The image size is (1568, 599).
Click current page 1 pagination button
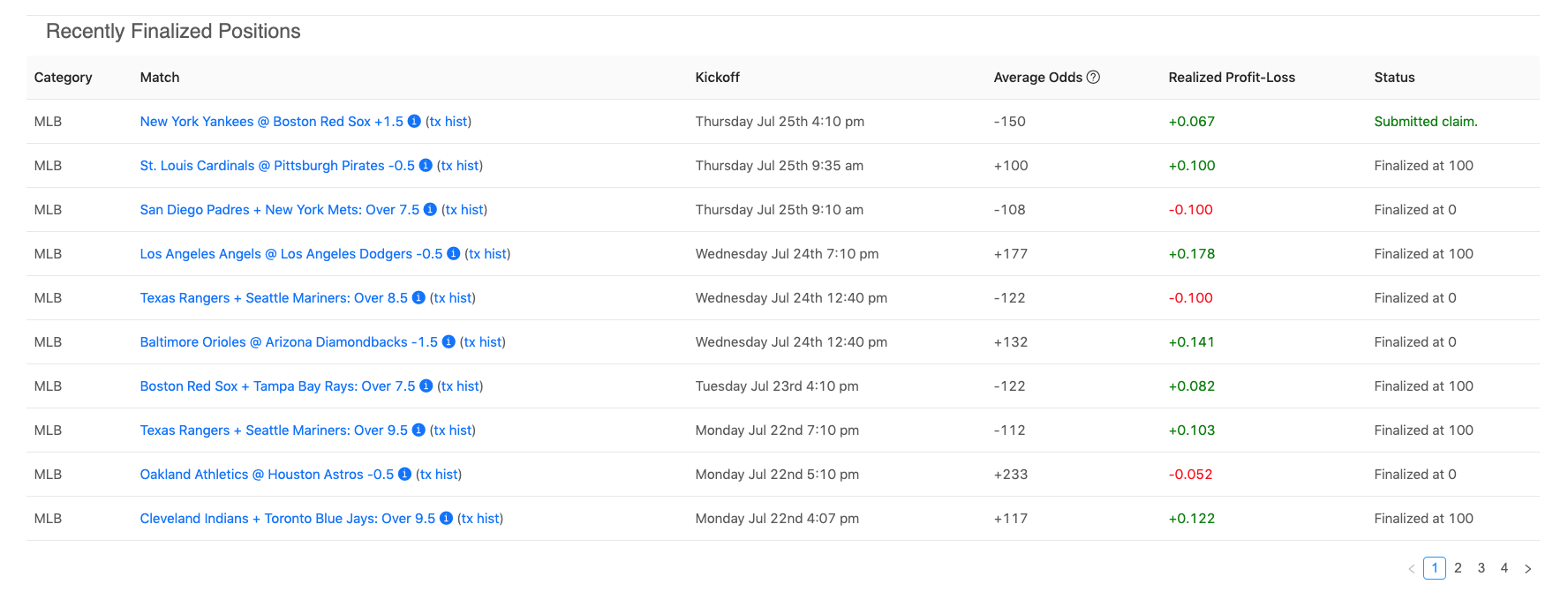1435,568
